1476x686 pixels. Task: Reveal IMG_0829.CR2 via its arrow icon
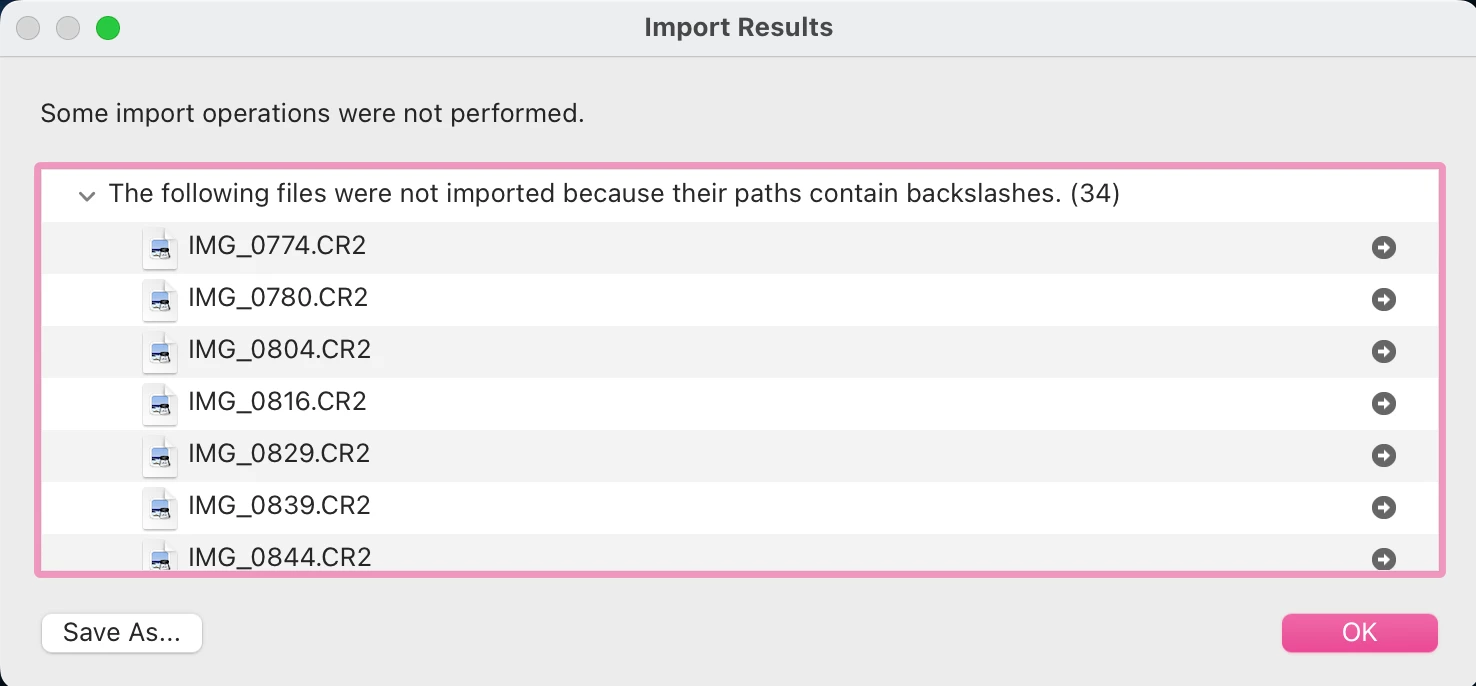[x=1384, y=455]
